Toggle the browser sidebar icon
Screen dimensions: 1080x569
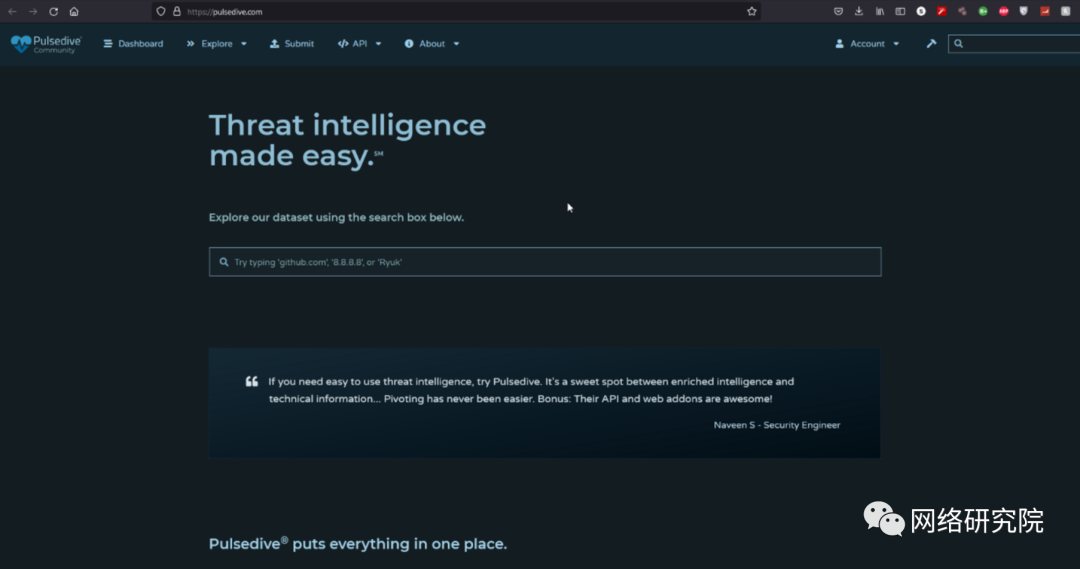pyautogui.click(x=900, y=12)
